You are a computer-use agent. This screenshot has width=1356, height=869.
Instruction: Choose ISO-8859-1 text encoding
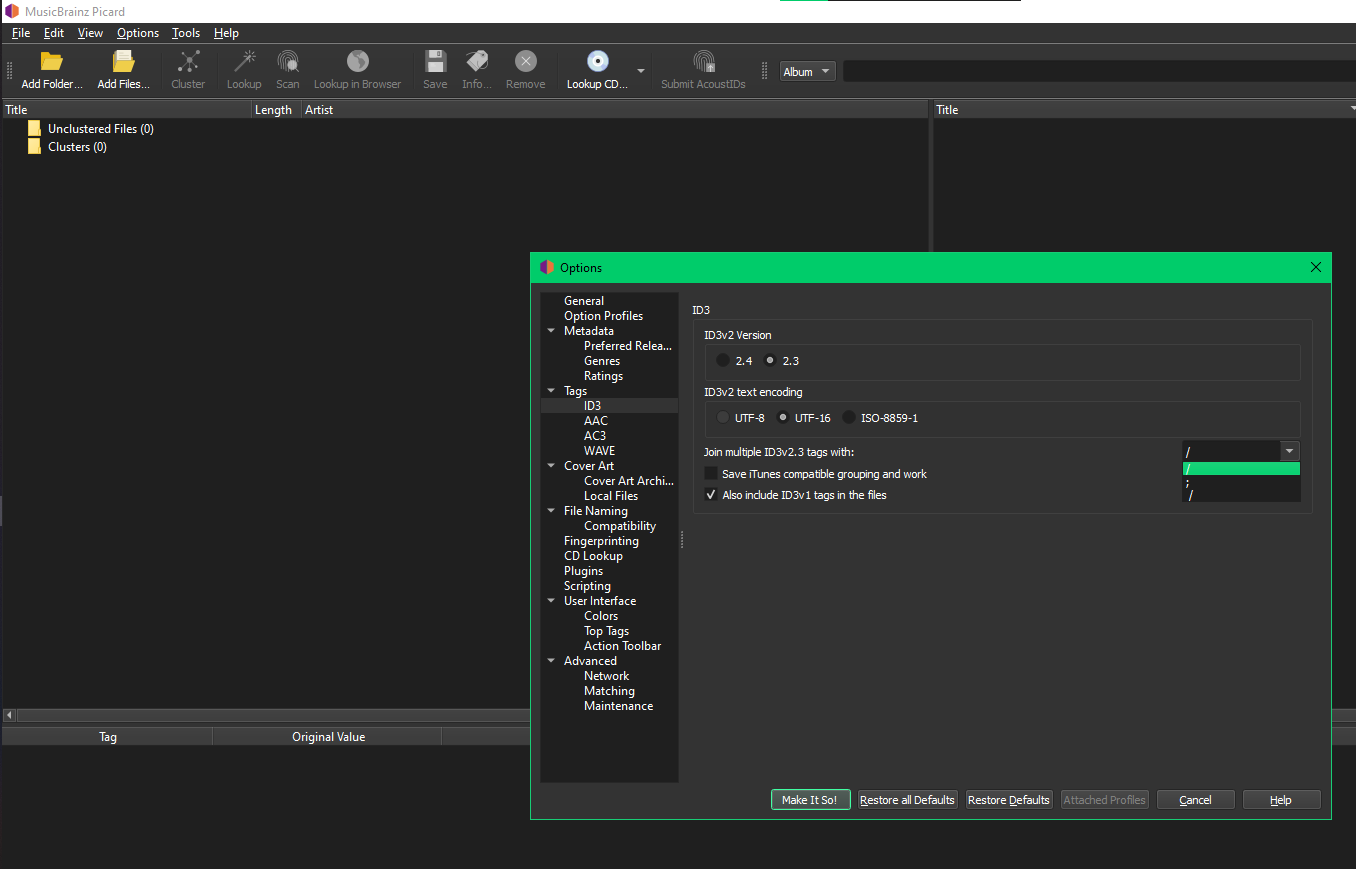(x=849, y=417)
